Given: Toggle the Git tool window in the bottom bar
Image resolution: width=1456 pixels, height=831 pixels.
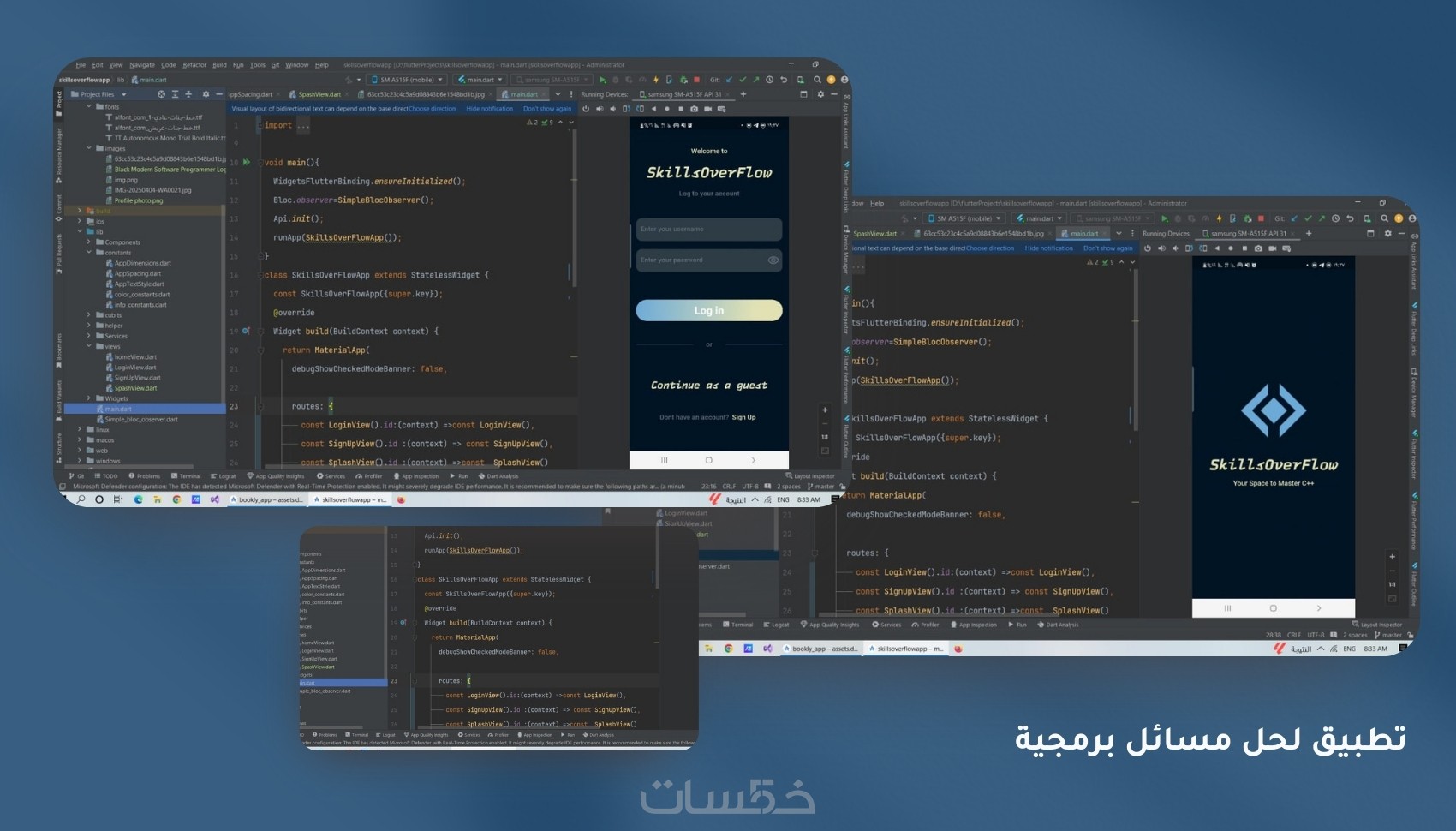Looking at the screenshot, I should (x=78, y=476).
